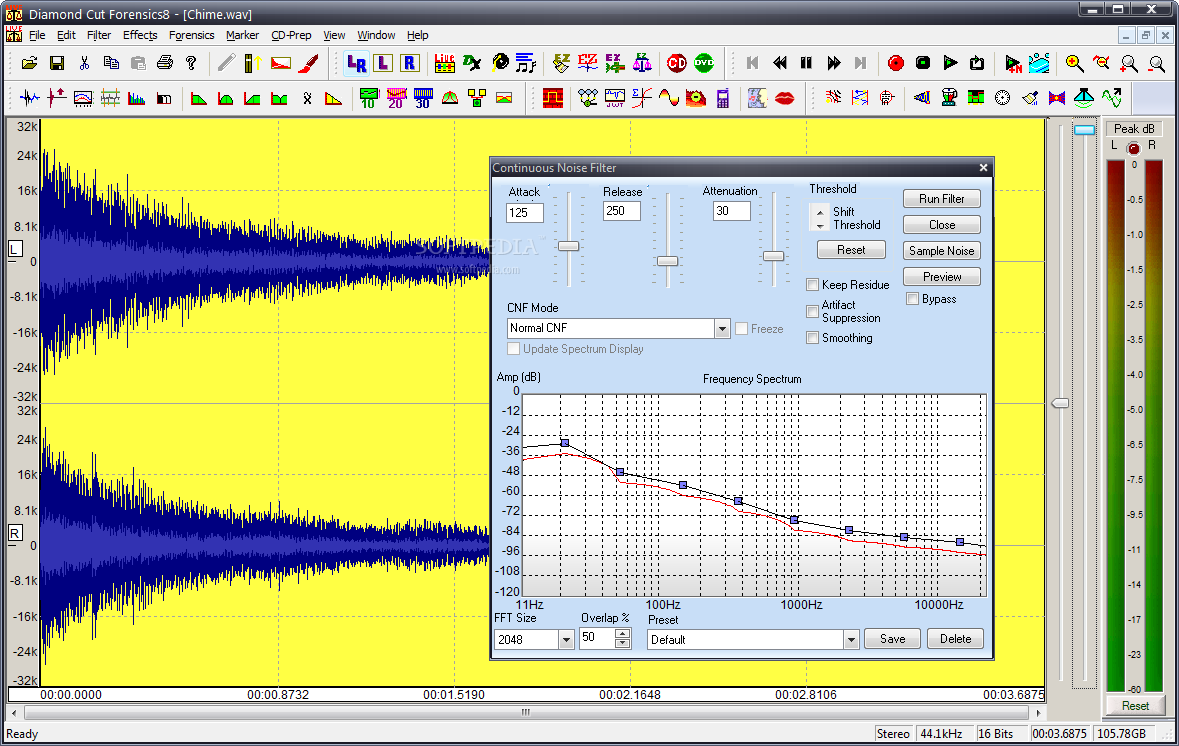Screen dimensions: 1179x746
Task: Delete the selected preset
Action: click(x=955, y=639)
